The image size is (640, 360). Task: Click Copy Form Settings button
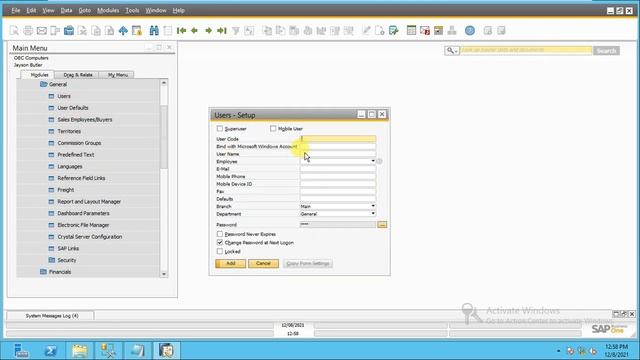[x=308, y=263]
